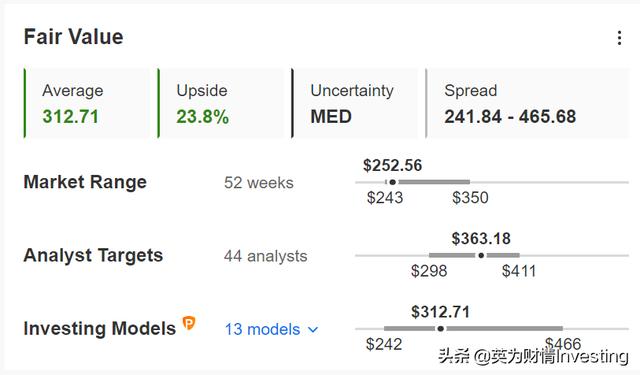The height and width of the screenshot is (375, 640).
Task: Click the Investing Models slider dot
Action: click(x=440, y=328)
